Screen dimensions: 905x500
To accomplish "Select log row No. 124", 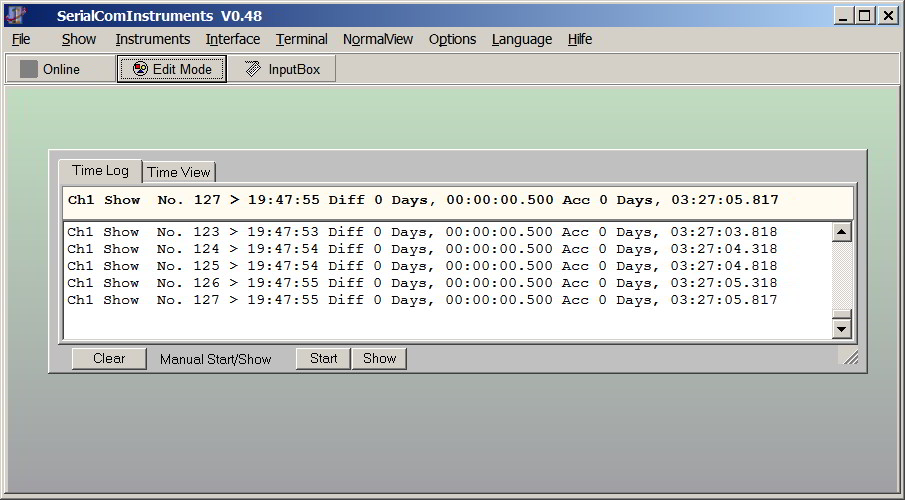I will point(422,249).
